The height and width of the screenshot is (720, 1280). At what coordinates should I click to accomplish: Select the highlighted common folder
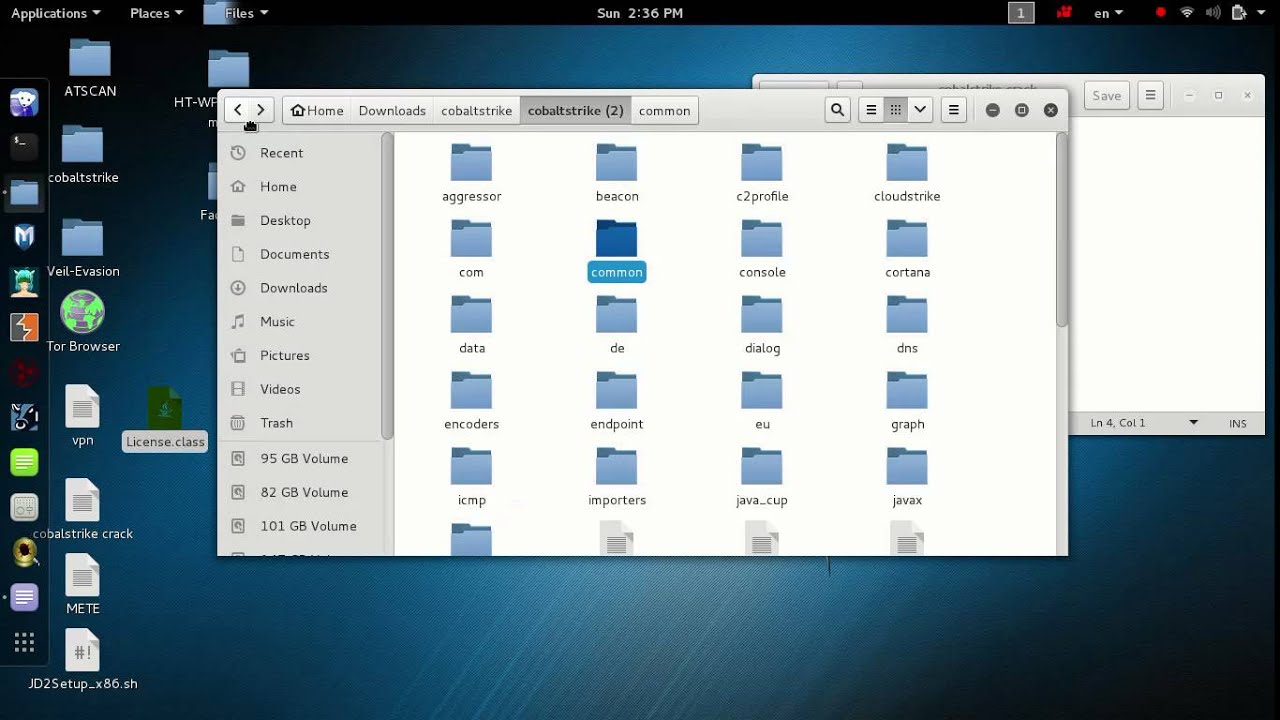pyautogui.click(x=617, y=250)
